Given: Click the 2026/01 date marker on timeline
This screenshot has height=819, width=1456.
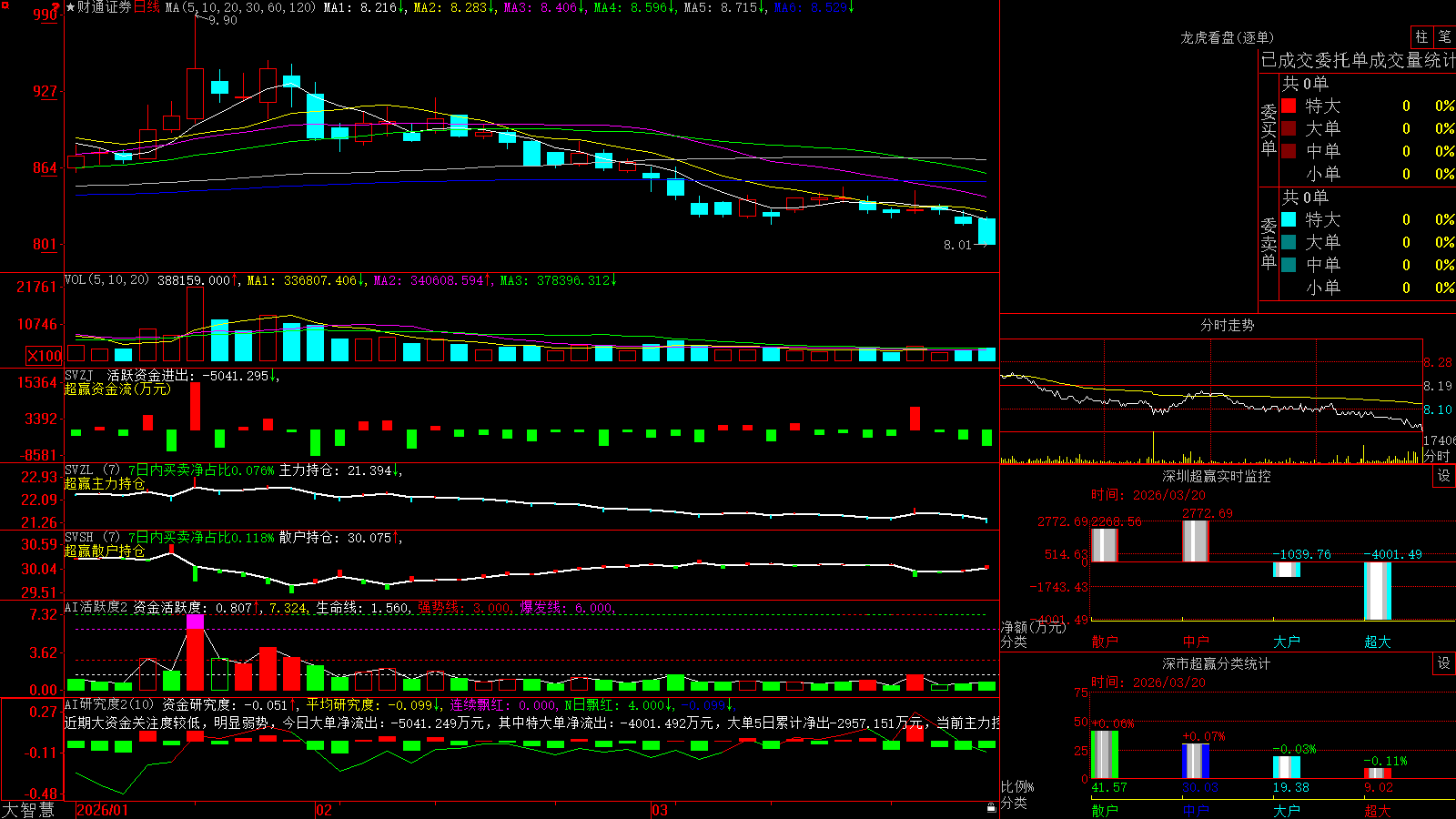Looking at the screenshot, I should [103, 810].
